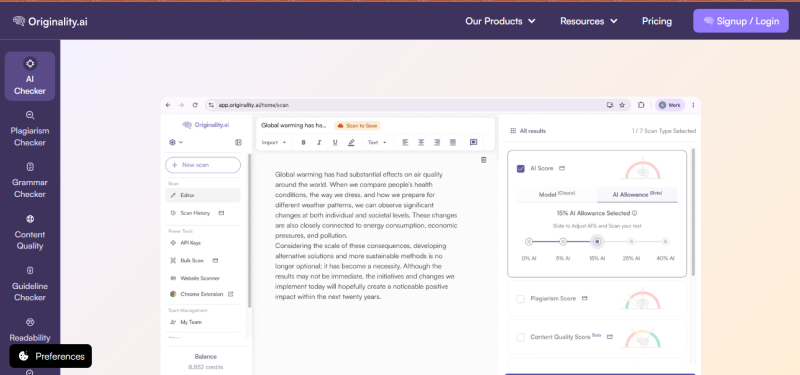Click info icon beside 15% AI Allowance Selected
800x375 pixels.
(x=635, y=213)
